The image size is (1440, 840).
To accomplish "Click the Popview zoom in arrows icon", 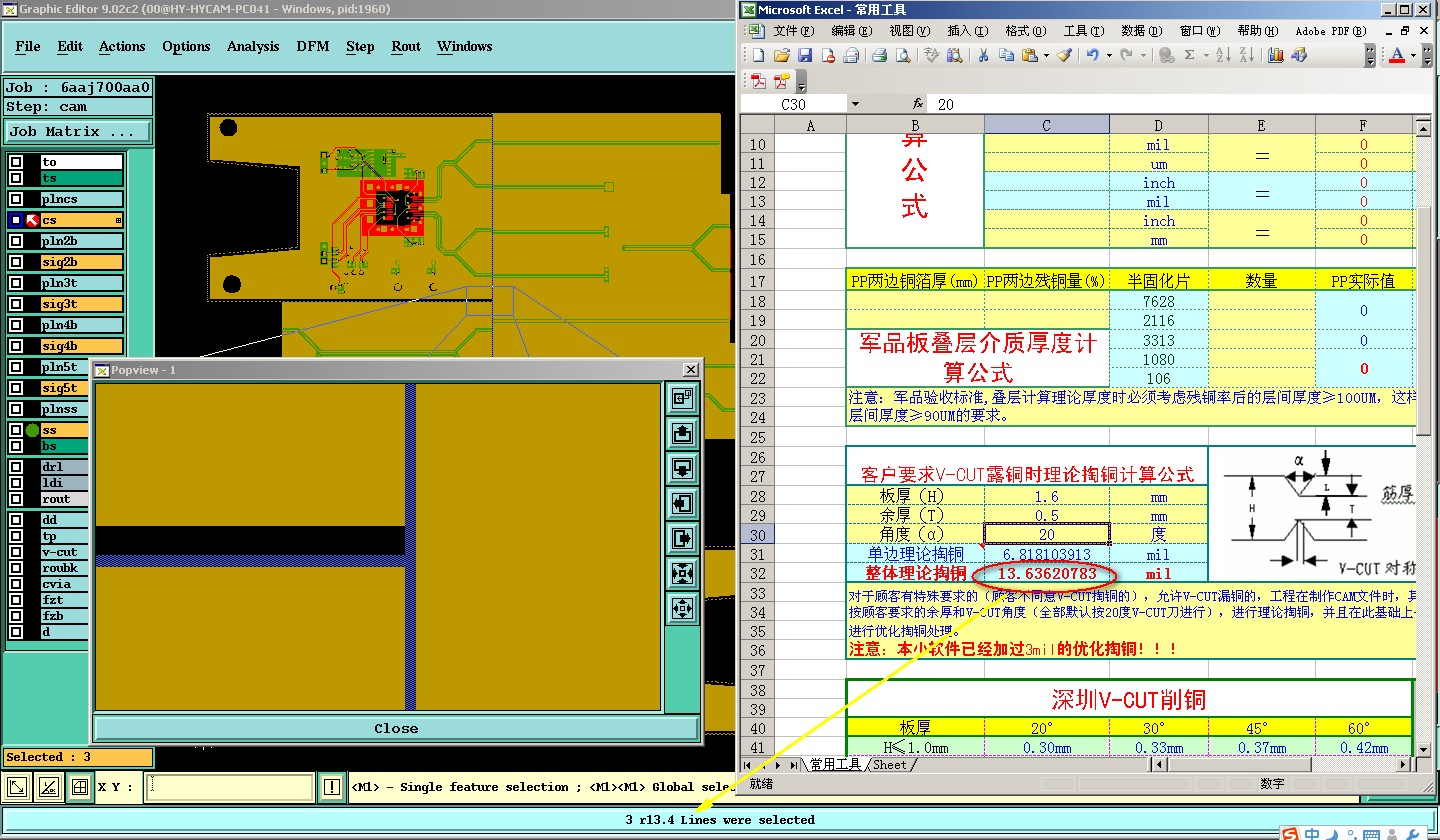I will tap(683, 573).
